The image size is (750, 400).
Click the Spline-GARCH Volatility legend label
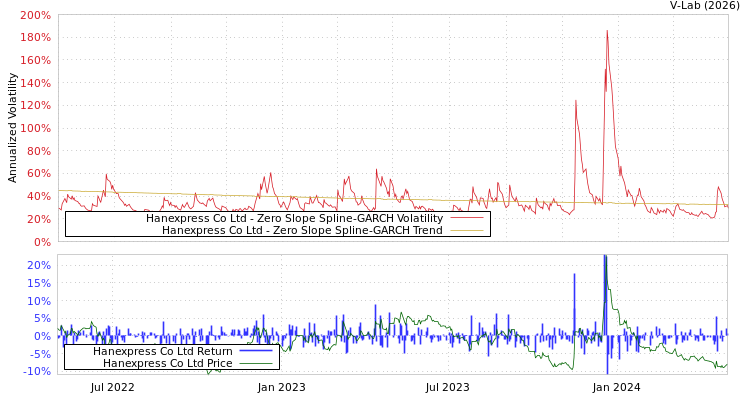pyautogui.click(x=294, y=218)
